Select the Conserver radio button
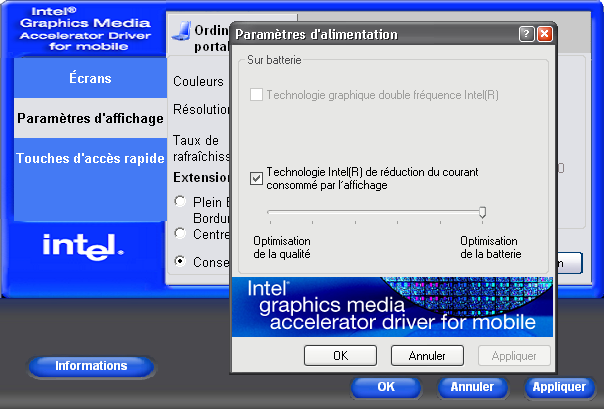604x409 pixels. coord(180,262)
